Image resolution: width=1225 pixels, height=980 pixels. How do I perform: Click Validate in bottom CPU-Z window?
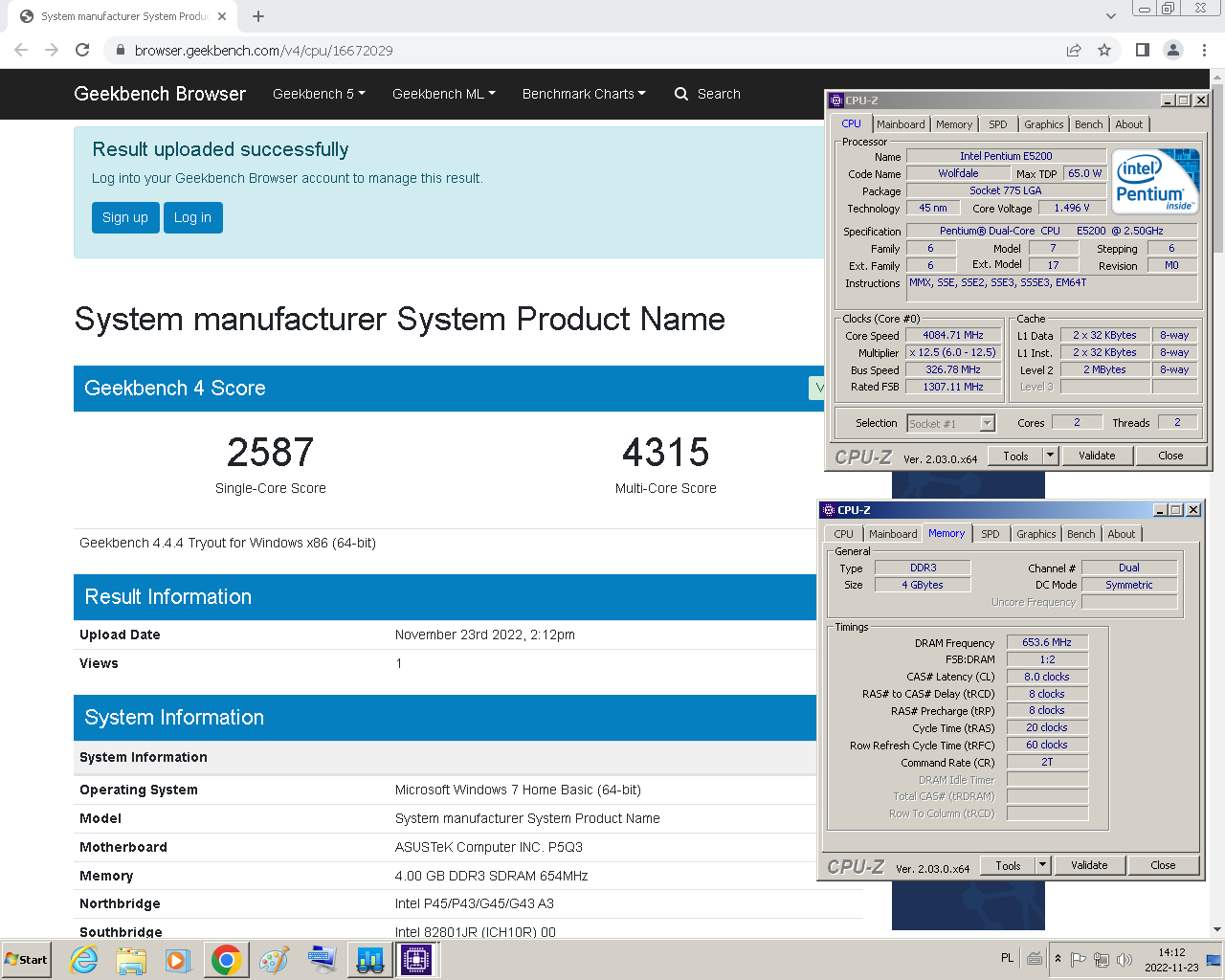[1089, 865]
